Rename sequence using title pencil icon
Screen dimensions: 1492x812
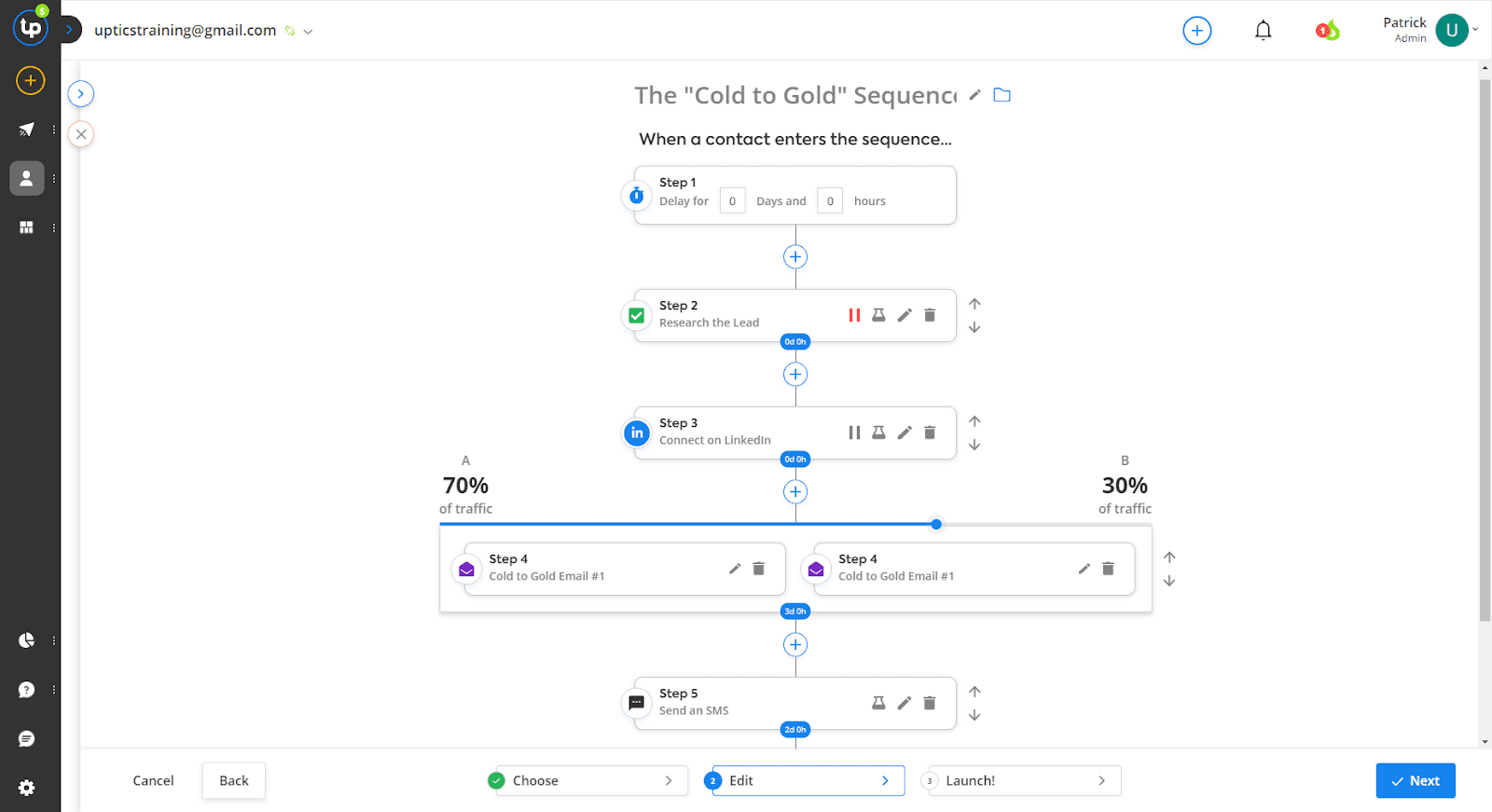[975, 95]
